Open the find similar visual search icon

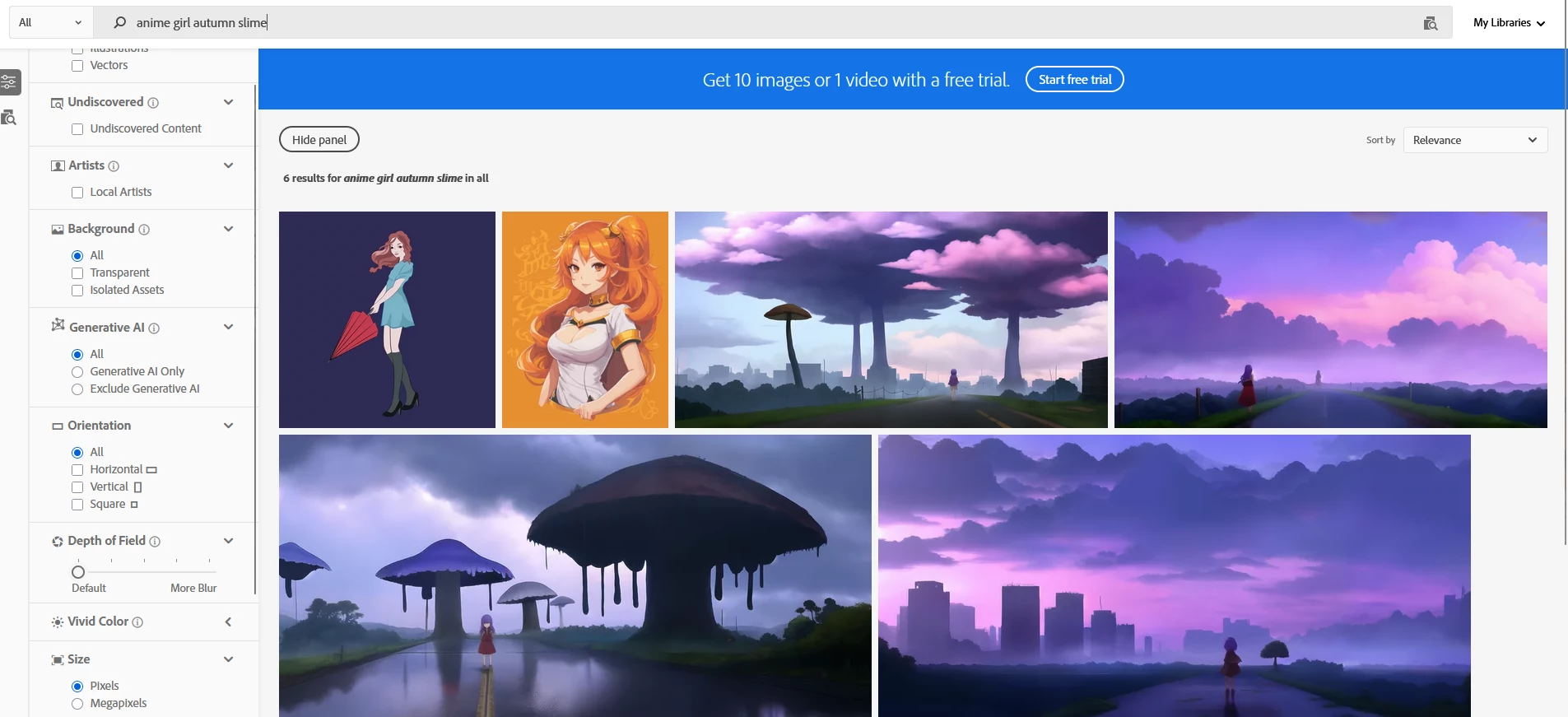pyautogui.click(x=1431, y=23)
